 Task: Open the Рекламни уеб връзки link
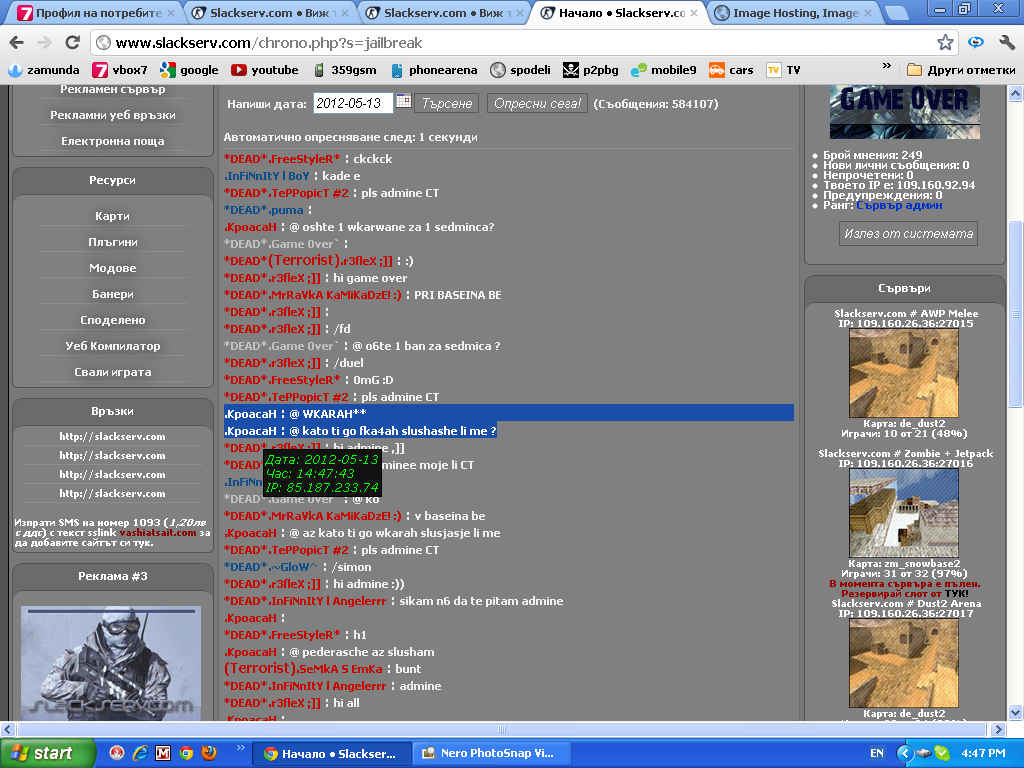pos(112,115)
